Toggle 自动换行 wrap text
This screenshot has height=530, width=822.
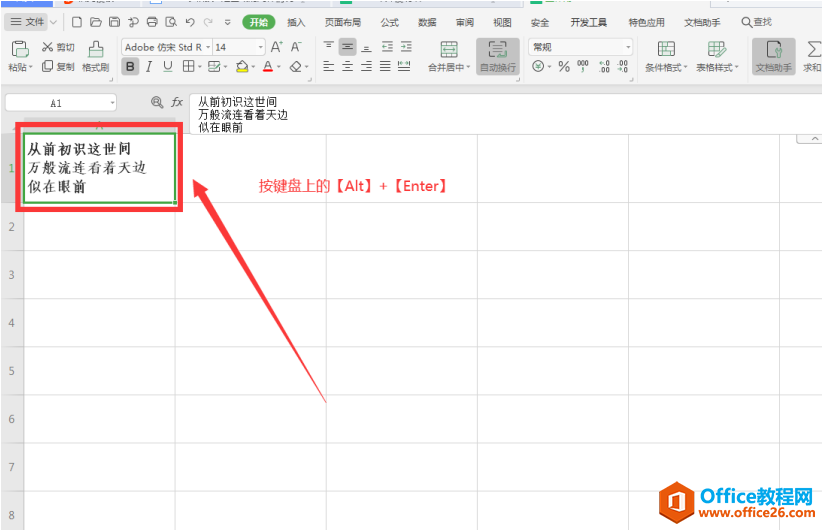click(x=498, y=56)
